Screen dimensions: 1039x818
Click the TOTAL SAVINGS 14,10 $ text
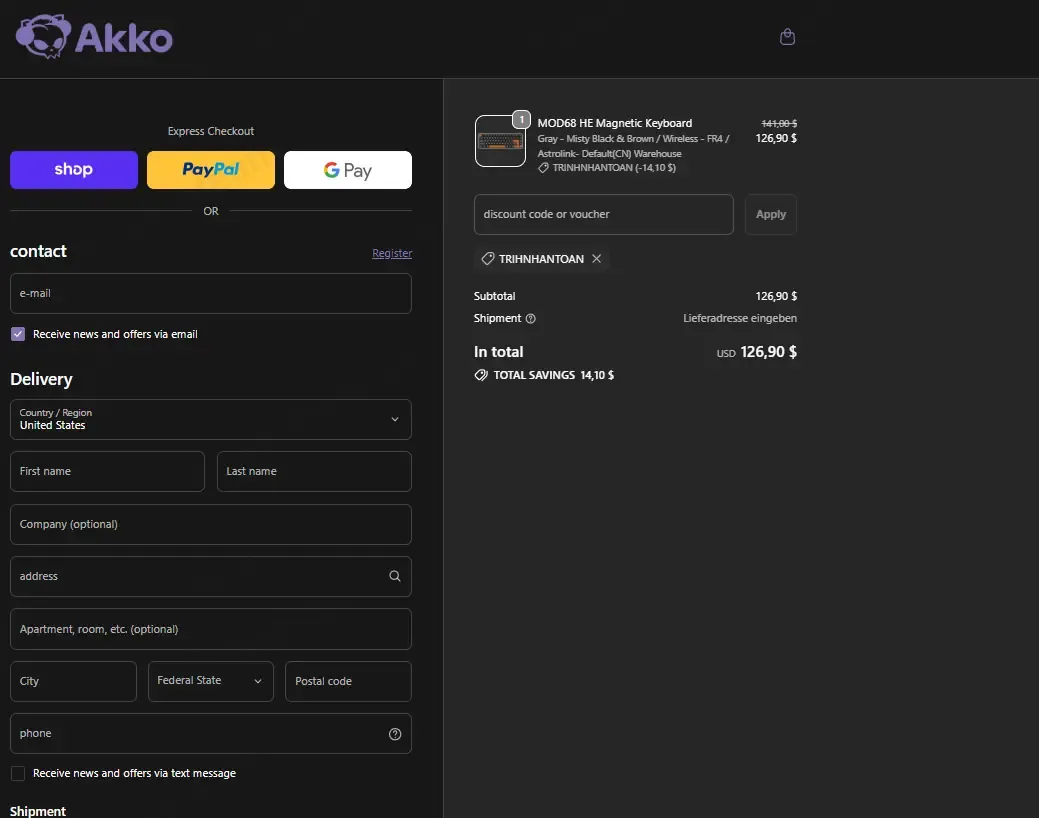[x=553, y=375]
